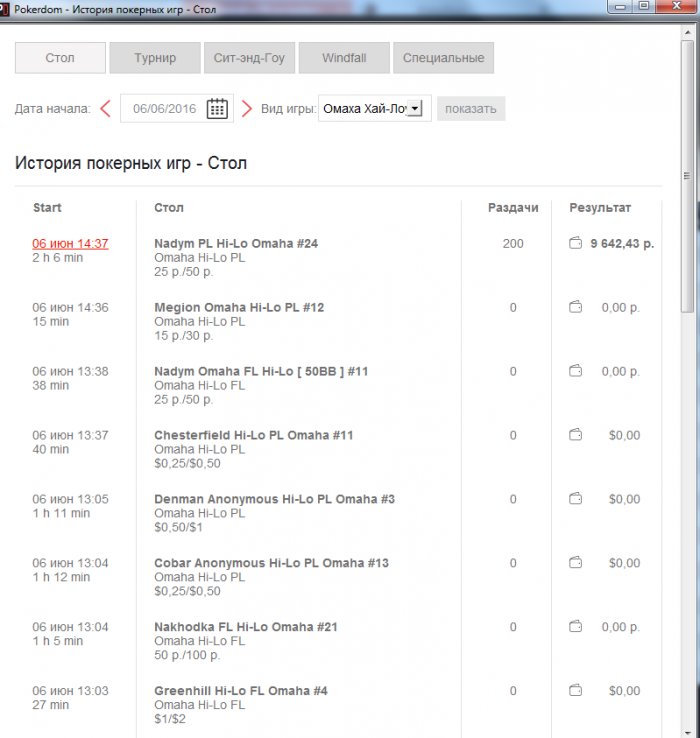The image size is (700, 738).
Task: Select Denman Anonymous Hi-Lo PL Omaha #3
Action: pos(274,499)
